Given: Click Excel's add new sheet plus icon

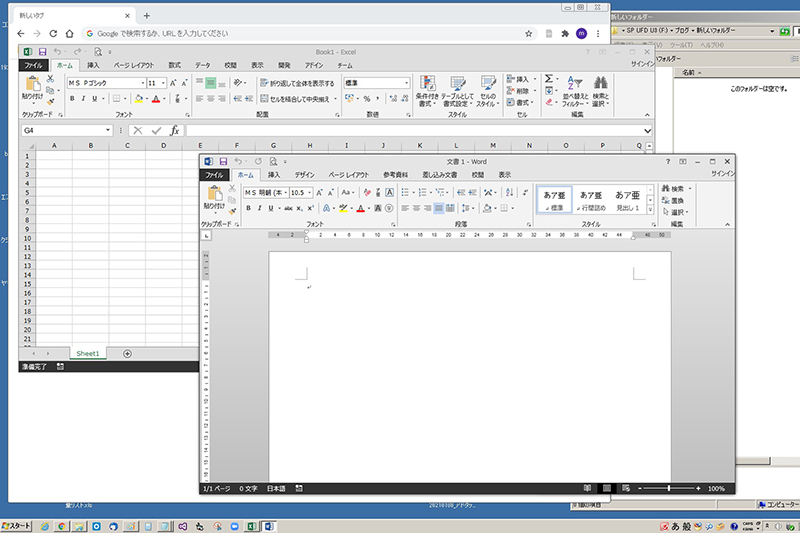Looking at the screenshot, I should coord(128,353).
